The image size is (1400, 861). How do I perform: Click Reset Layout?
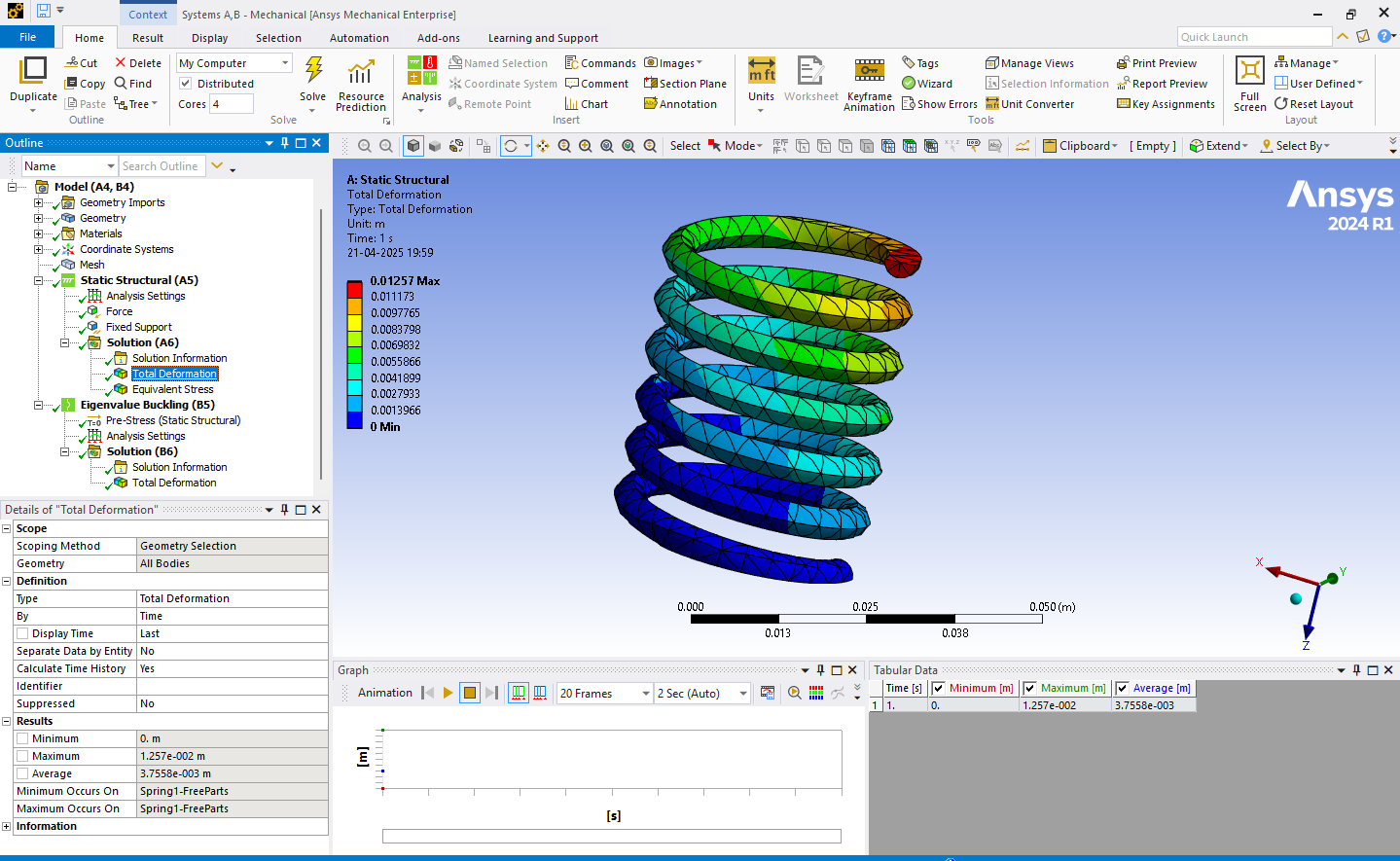tap(1313, 104)
